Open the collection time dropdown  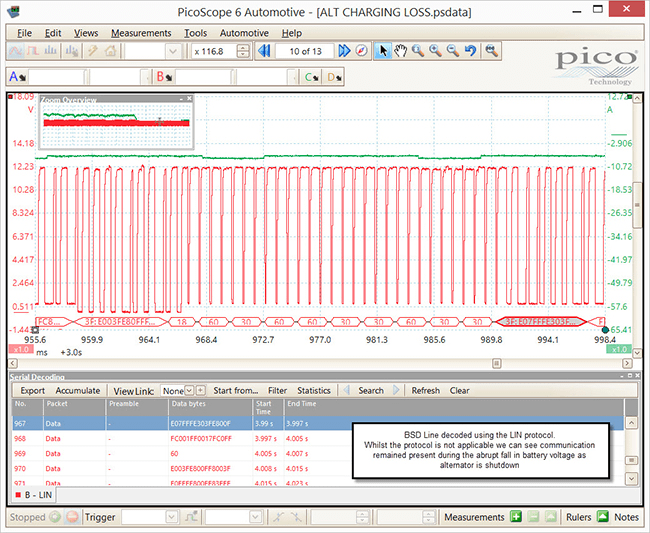(172, 51)
